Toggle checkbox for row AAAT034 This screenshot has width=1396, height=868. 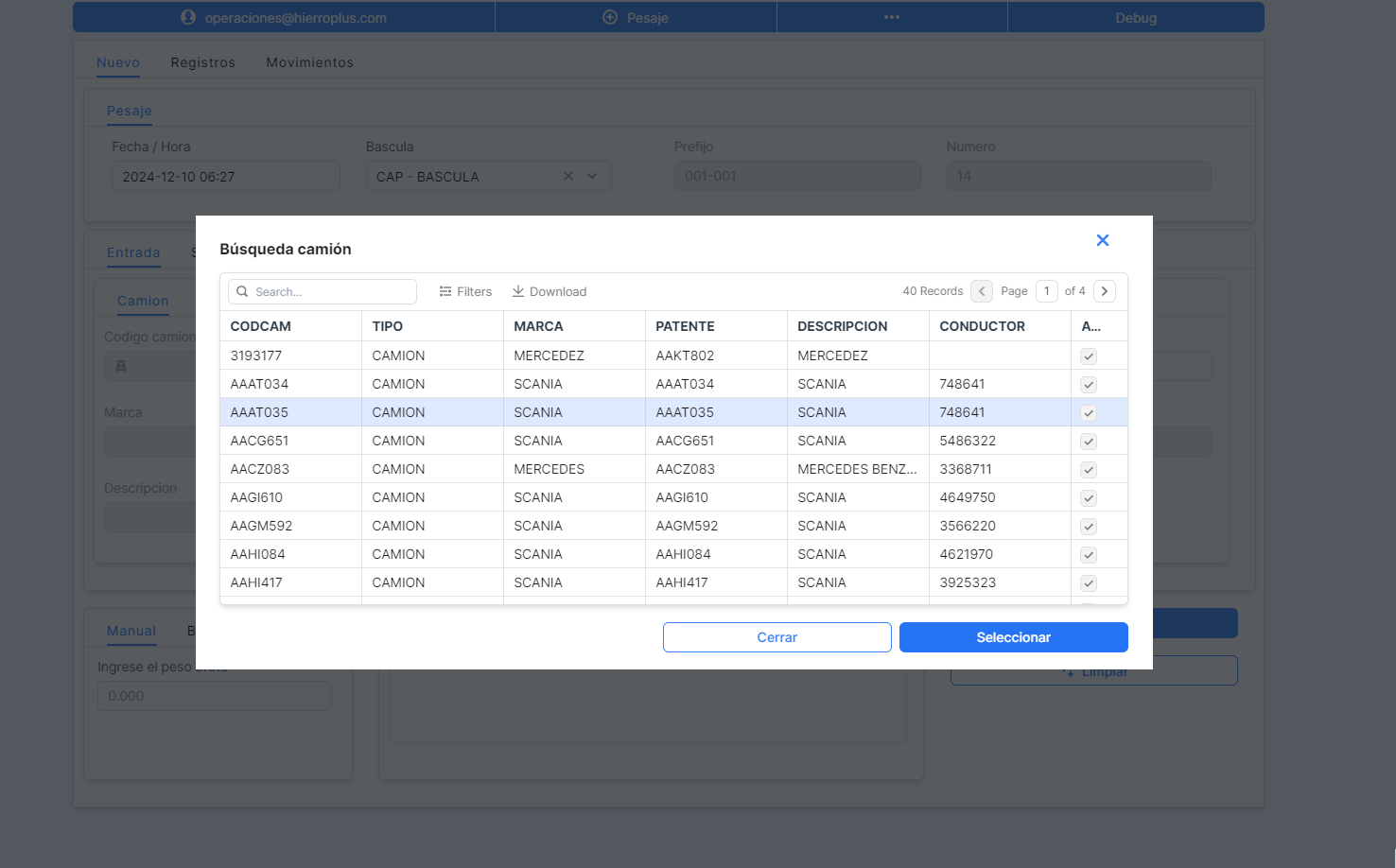[1089, 385]
